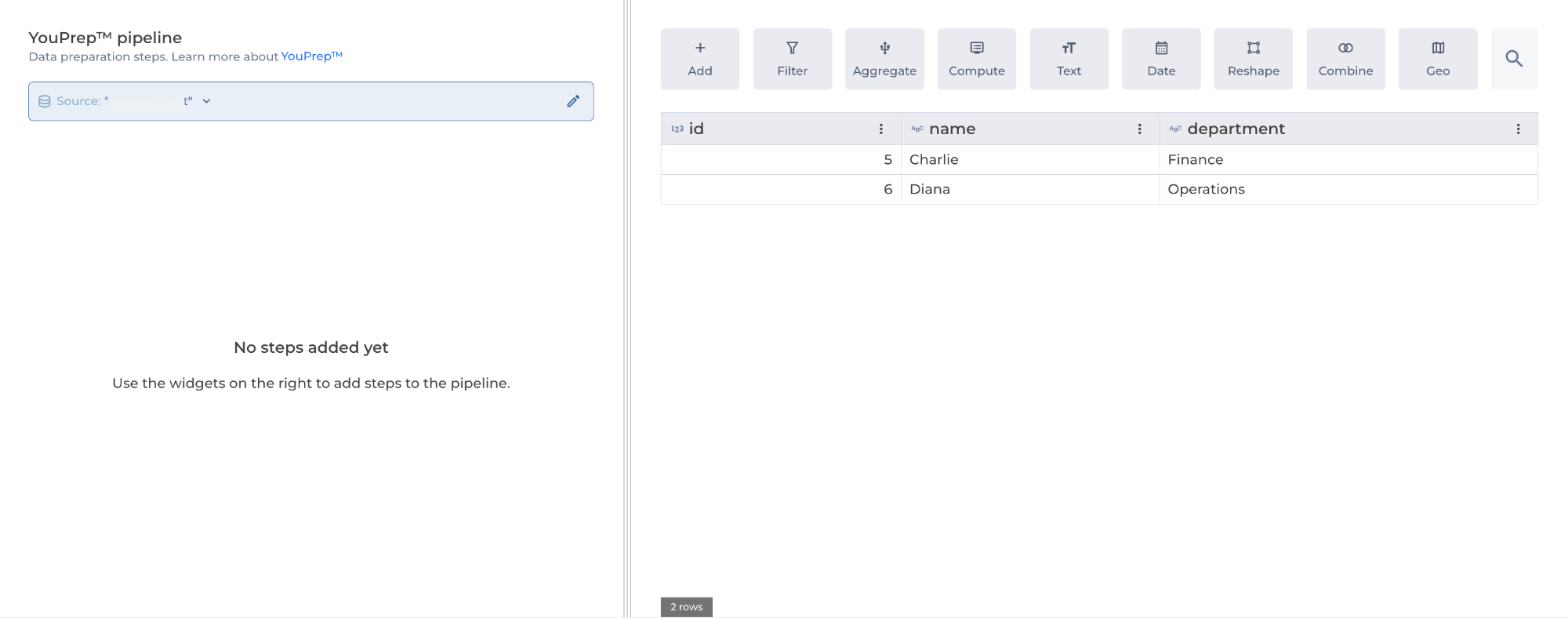This screenshot has width=1568, height=618.
Task: Open the Date widget
Action: click(x=1161, y=59)
